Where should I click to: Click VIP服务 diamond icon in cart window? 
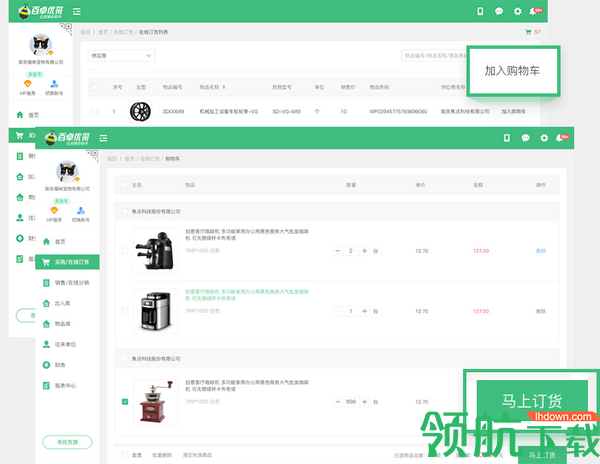click(x=54, y=210)
